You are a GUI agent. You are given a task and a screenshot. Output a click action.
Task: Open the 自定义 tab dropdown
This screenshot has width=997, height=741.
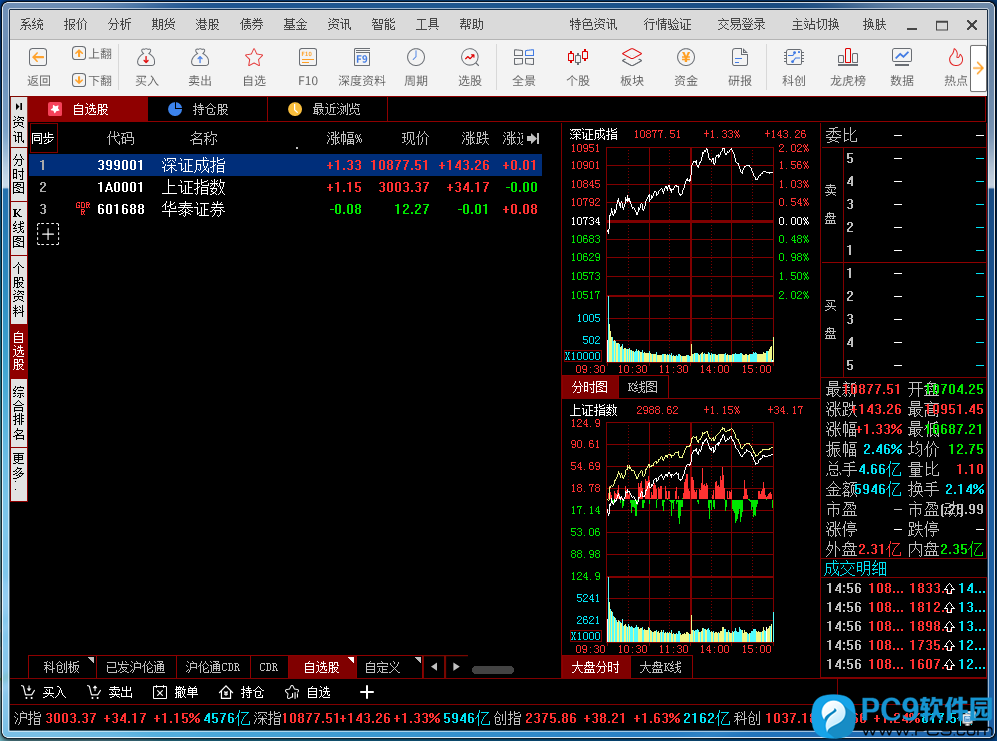(x=418, y=660)
